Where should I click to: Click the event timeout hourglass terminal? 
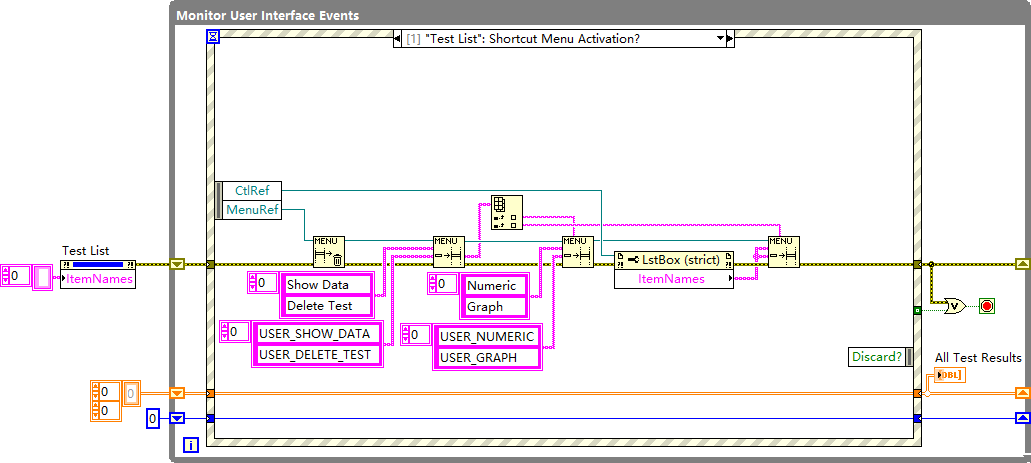click(212, 38)
